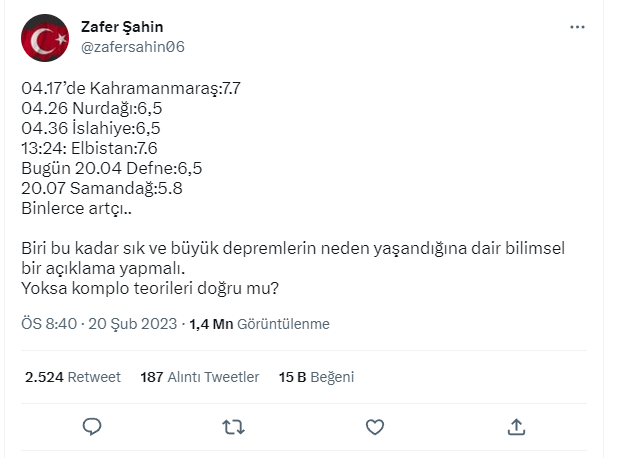Click the Kahramanmaraş:7.7 text line
The image size is (620, 458).
[x=131, y=88]
